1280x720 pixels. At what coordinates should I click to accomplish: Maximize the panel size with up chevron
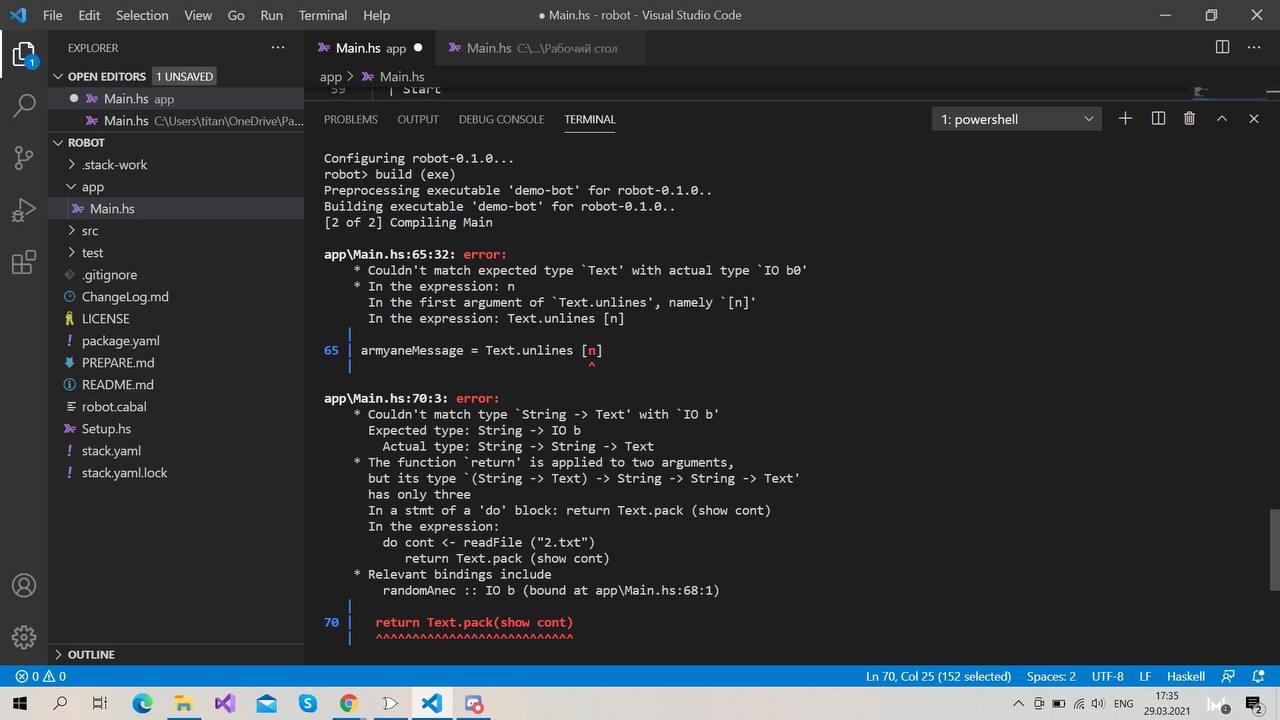coord(1221,119)
